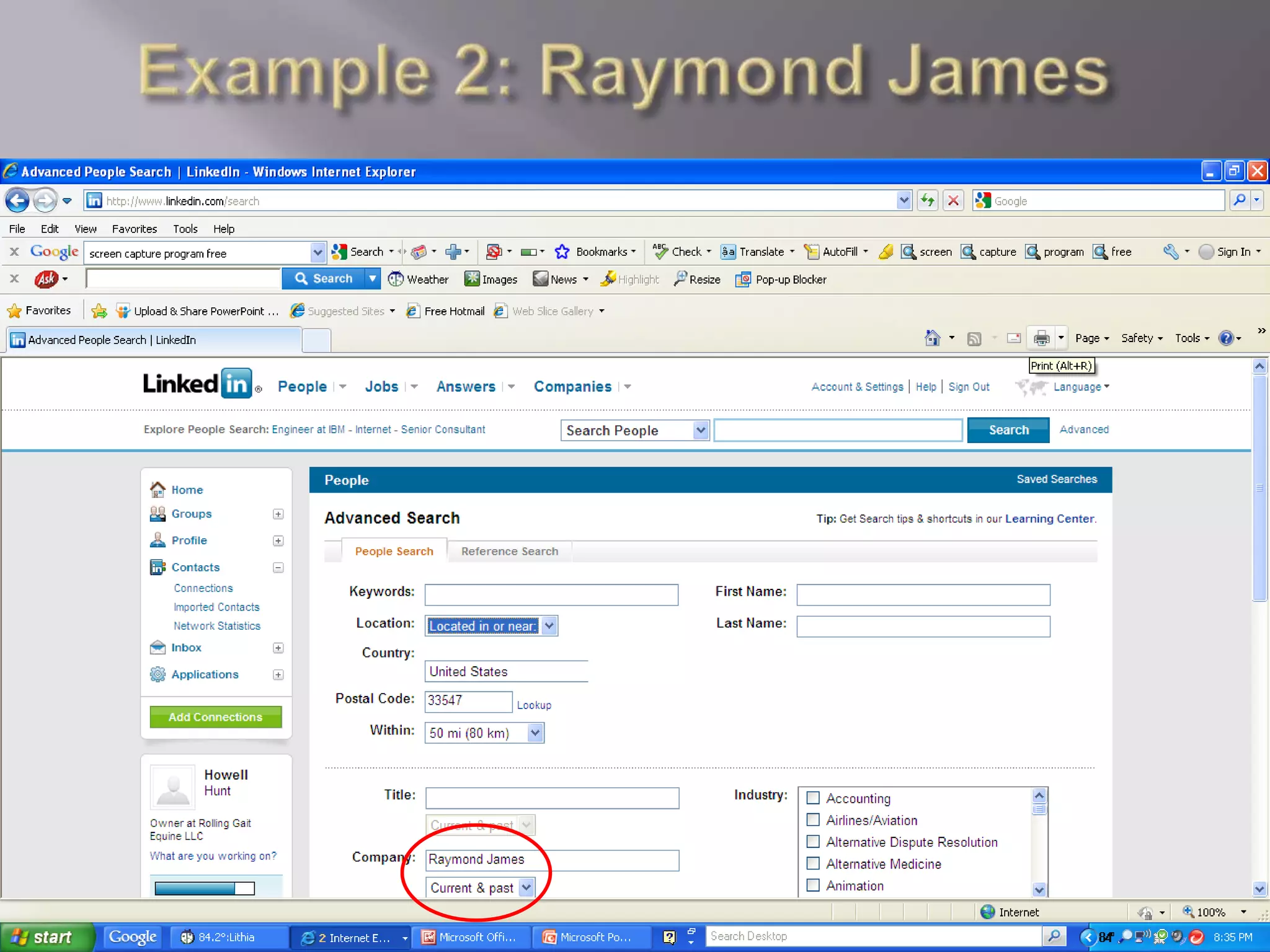This screenshot has height=952, width=1270.
Task: Click the Add Connections button
Action: (215, 716)
